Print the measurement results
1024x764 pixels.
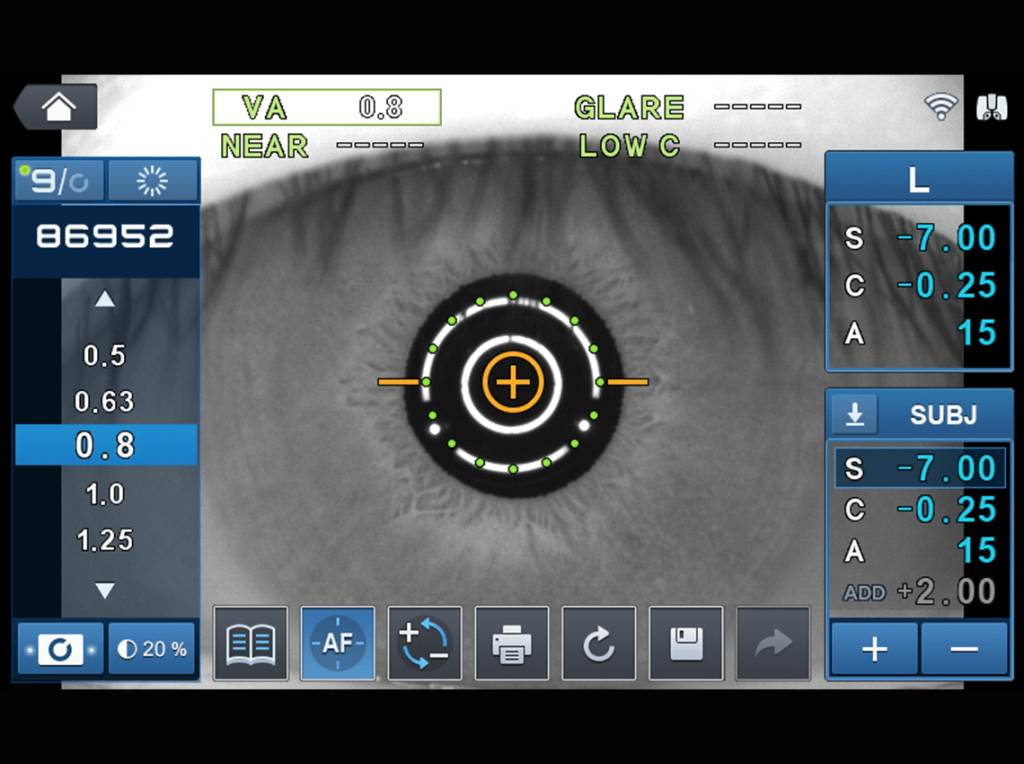(512, 643)
